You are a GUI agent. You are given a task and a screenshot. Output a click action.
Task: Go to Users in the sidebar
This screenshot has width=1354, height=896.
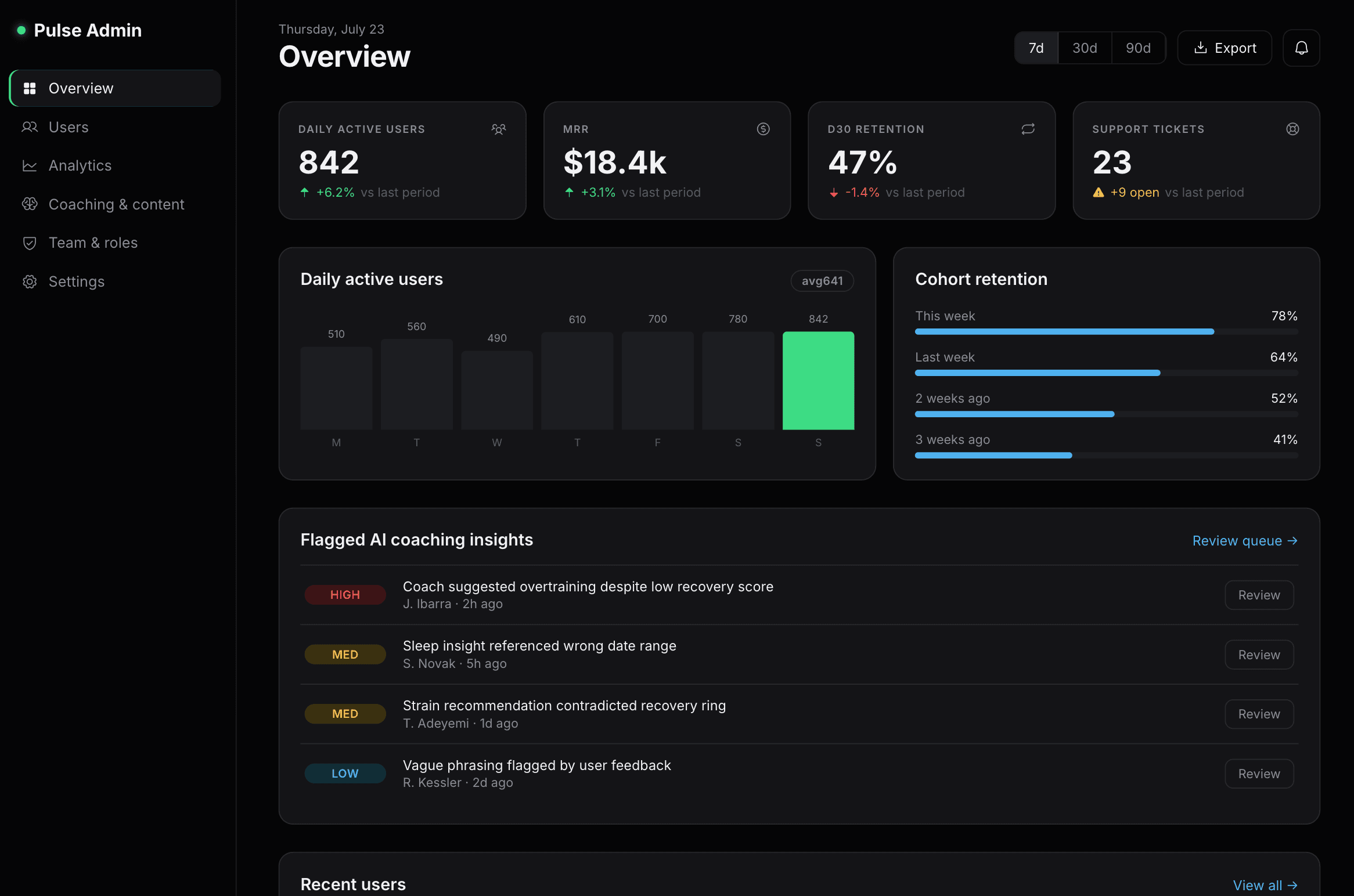coord(115,127)
